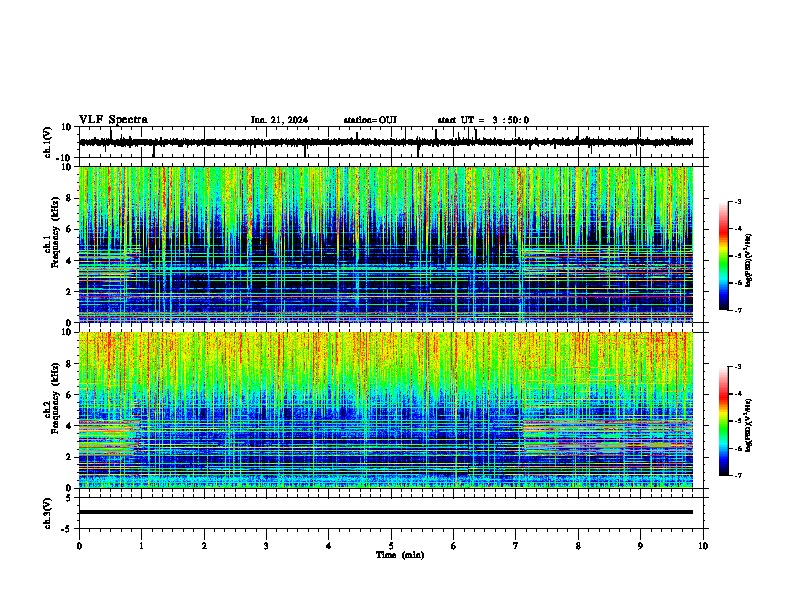792x612 pixels.
Task: Click the "-3" label on ch.2 color bar
Action: tap(737, 367)
